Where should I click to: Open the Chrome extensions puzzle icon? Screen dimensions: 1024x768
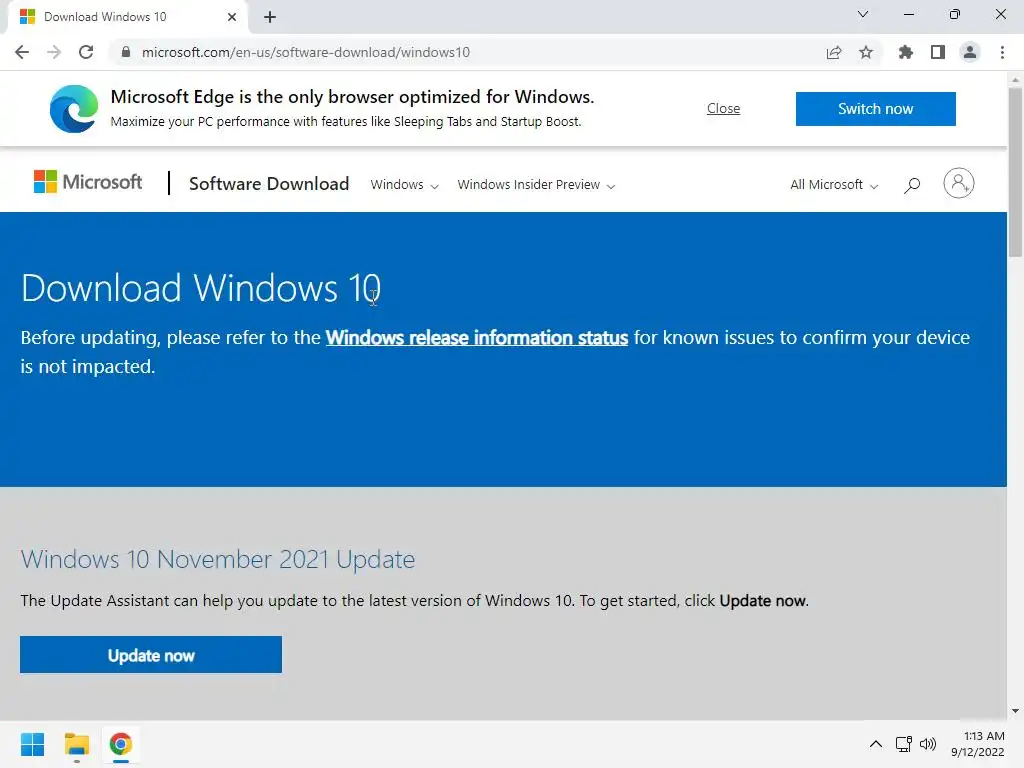(x=906, y=52)
